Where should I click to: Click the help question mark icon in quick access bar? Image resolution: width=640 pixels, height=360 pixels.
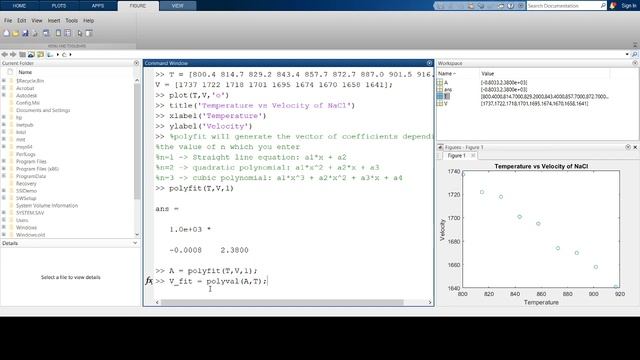(511, 6)
